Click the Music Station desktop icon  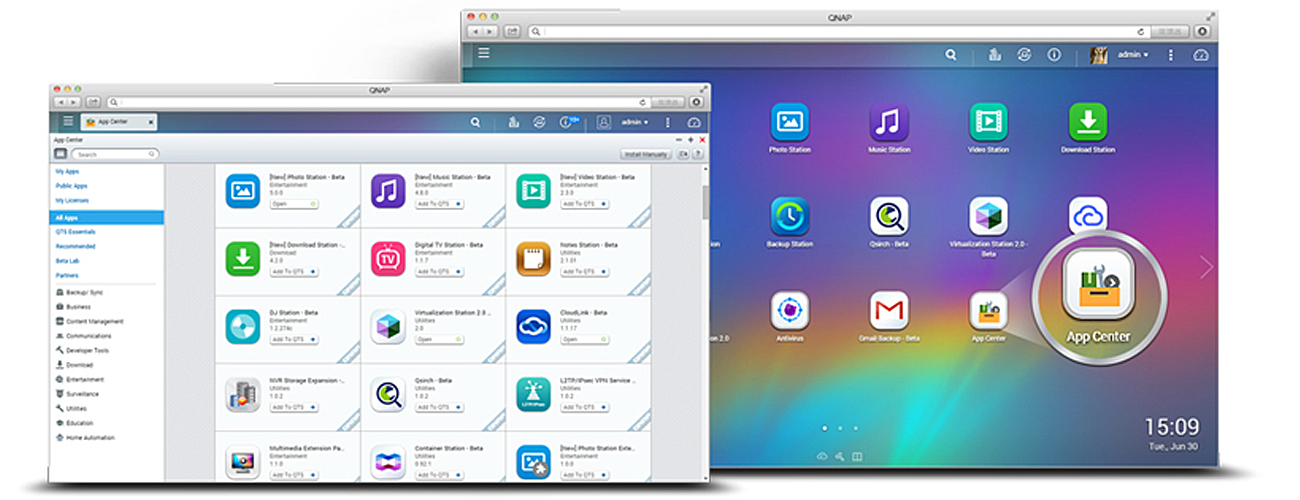[888, 122]
